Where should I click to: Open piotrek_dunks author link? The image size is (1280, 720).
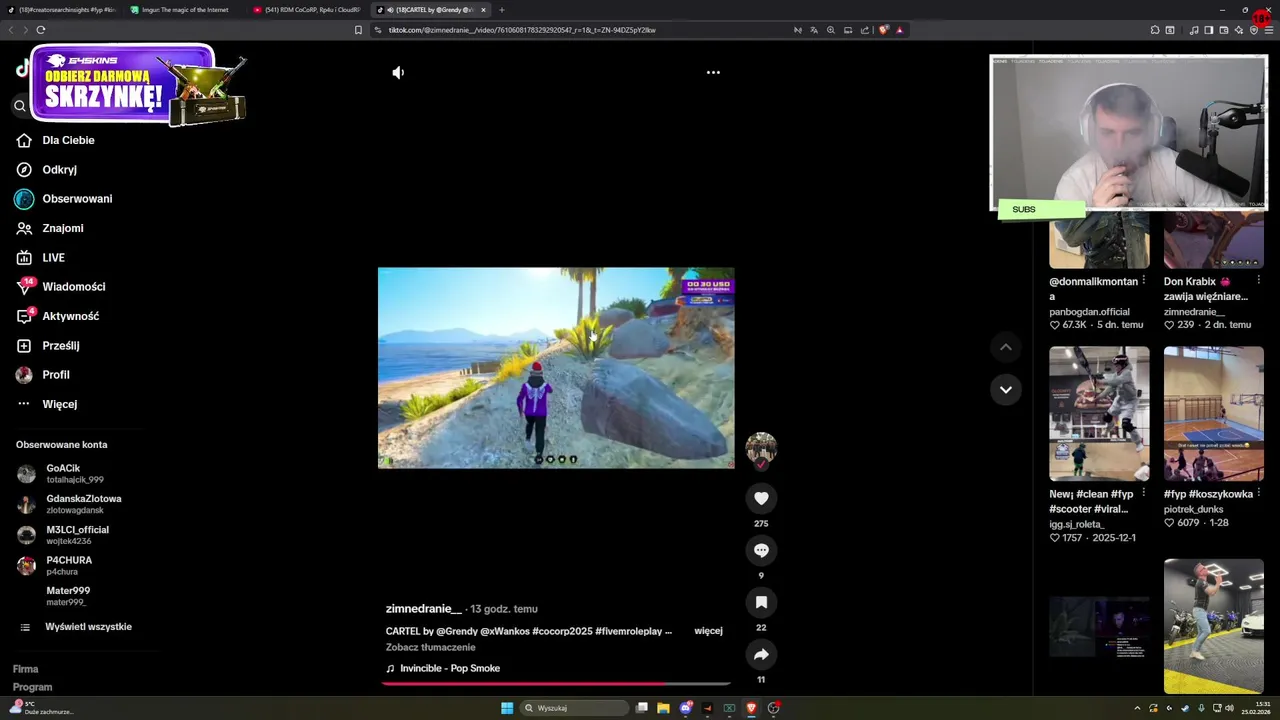coord(1193,509)
